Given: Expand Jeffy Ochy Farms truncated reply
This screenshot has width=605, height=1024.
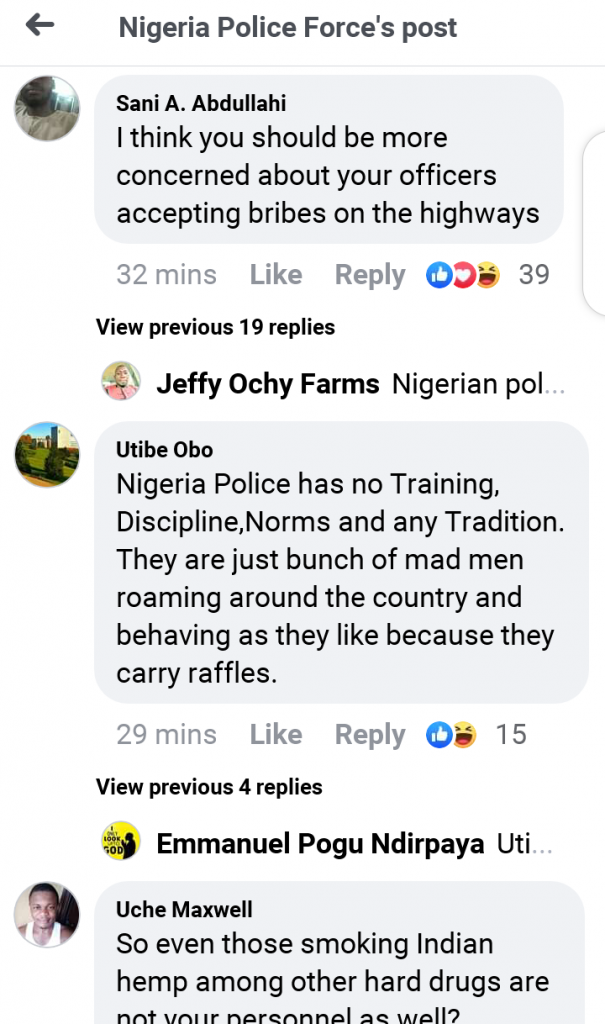Looking at the screenshot, I should tap(479, 383).
